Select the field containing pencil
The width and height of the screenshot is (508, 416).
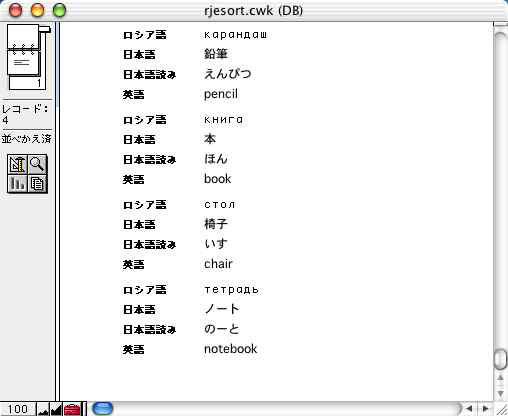coord(221,94)
